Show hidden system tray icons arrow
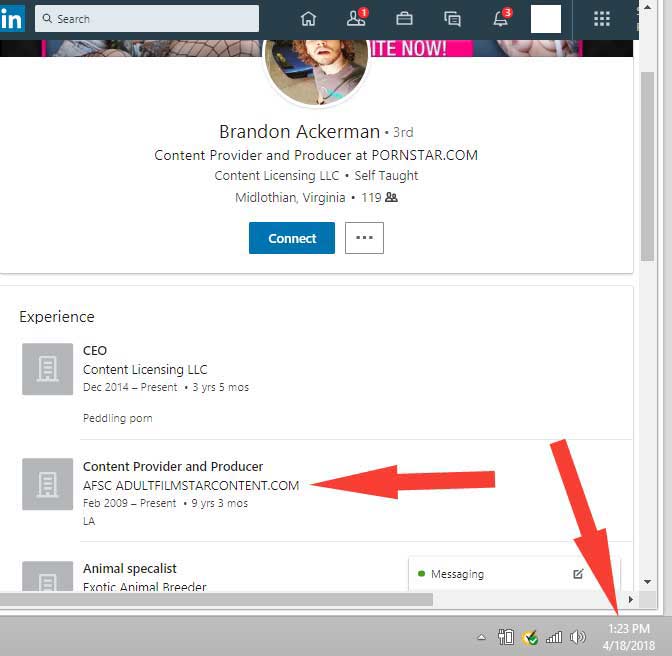672x656 pixels. pyautogui.click(x=481, y=637)
